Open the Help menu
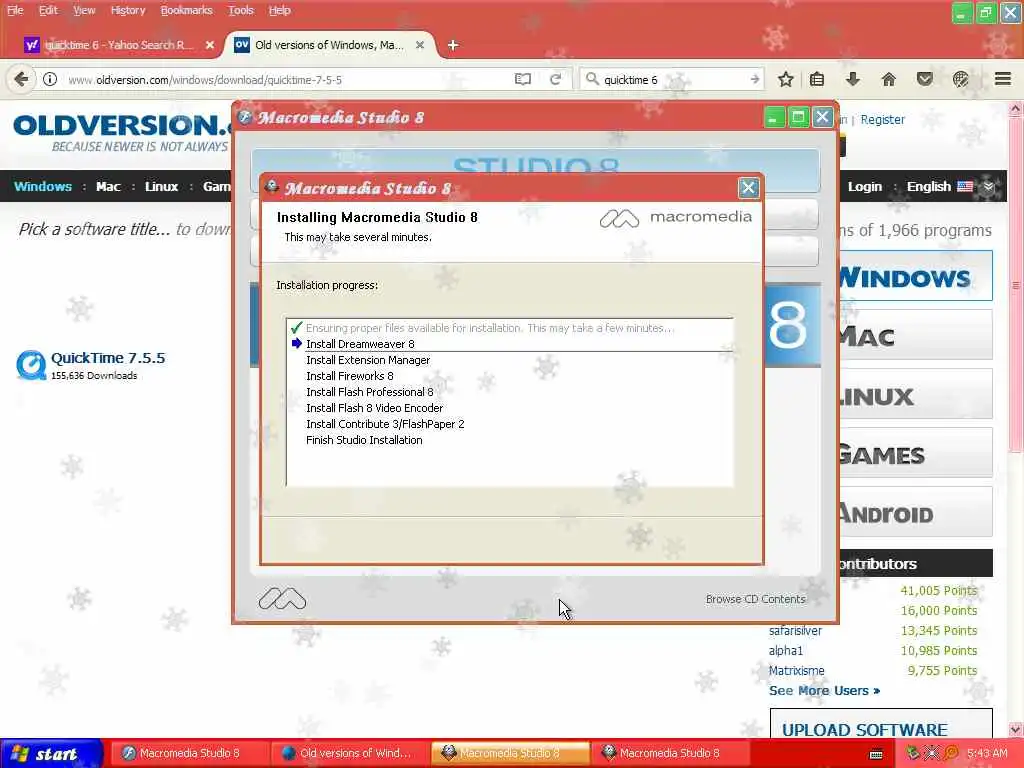1024x768 pixels. tap(280, 10)
